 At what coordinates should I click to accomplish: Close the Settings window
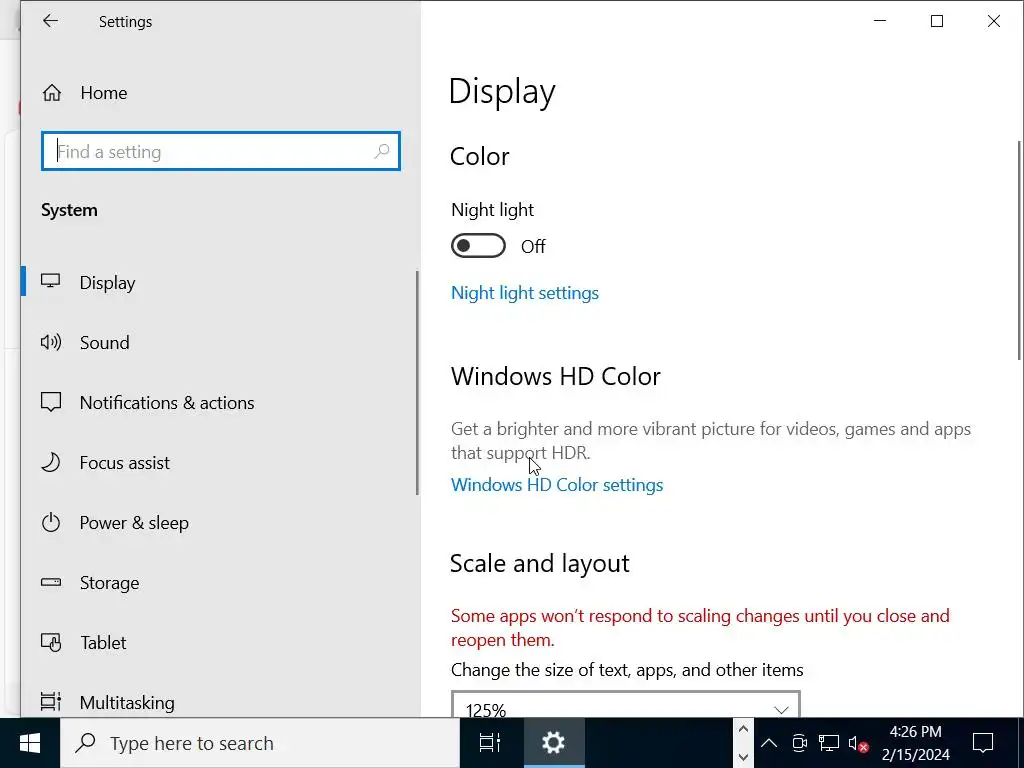(x=993, y=21)
